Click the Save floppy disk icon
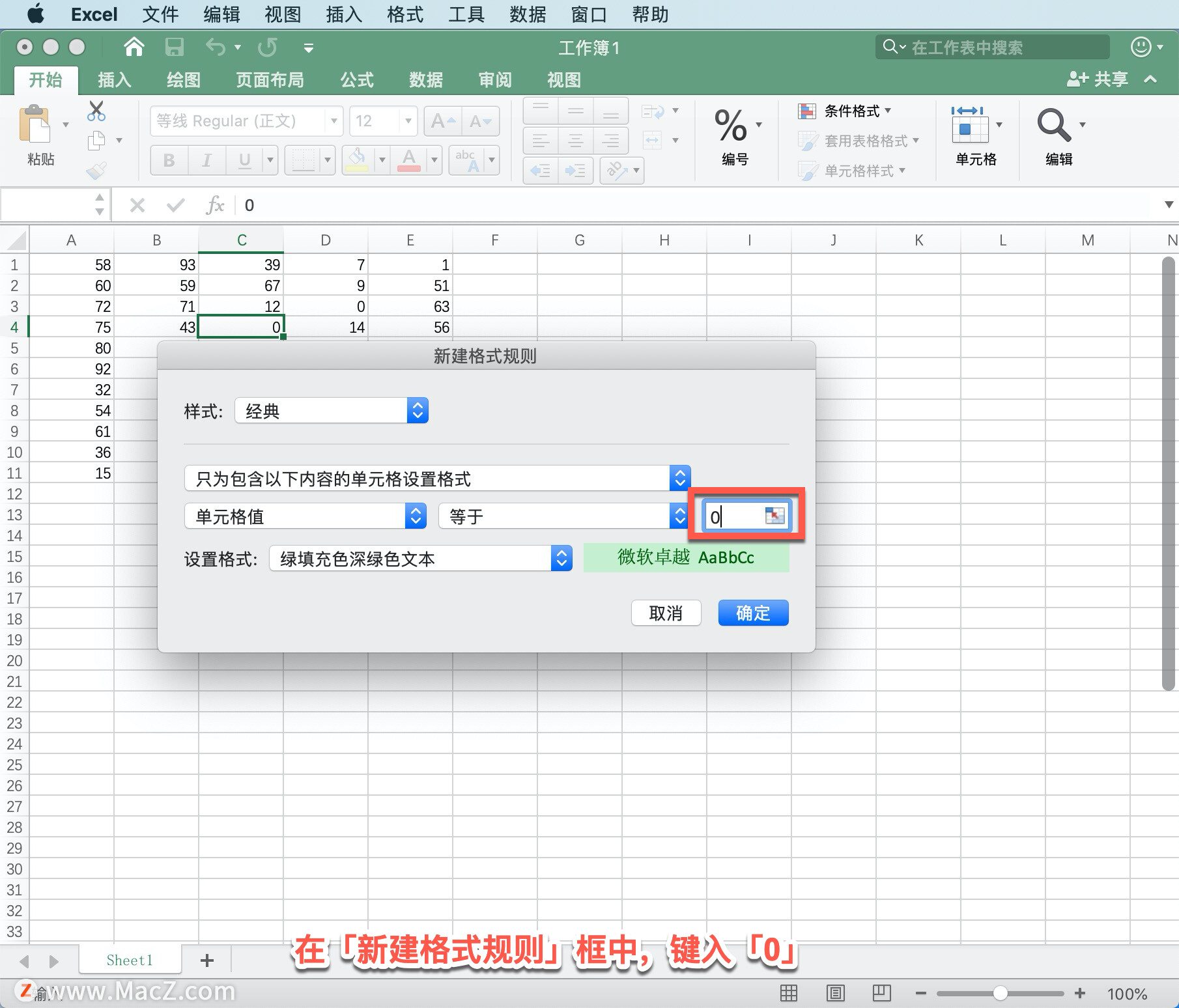Image resolution: width=1179 pixels, height=1008 pixels. 174,47
